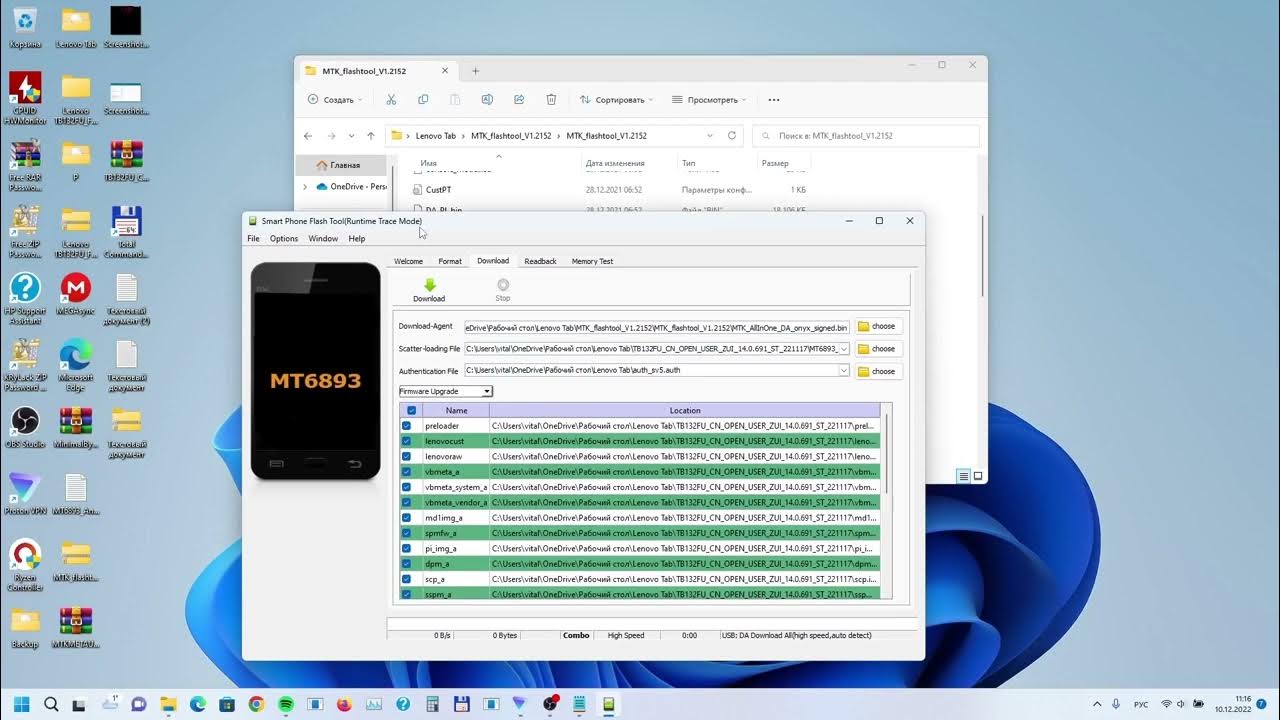This screenshot has height=720, width=1280.
Task: Open the Options menu
Action: 284,239
